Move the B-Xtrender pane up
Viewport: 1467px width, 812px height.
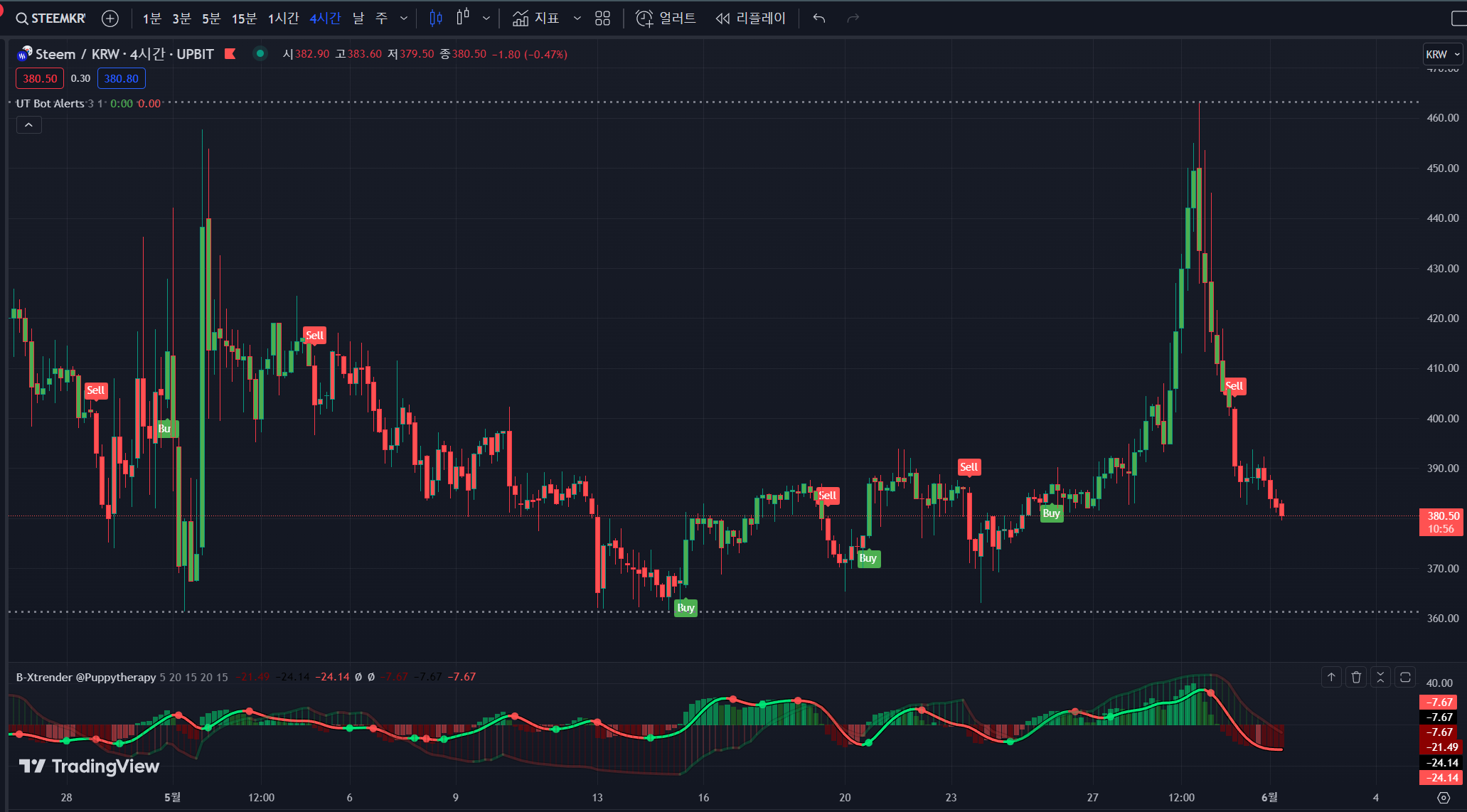[1331, 677]
